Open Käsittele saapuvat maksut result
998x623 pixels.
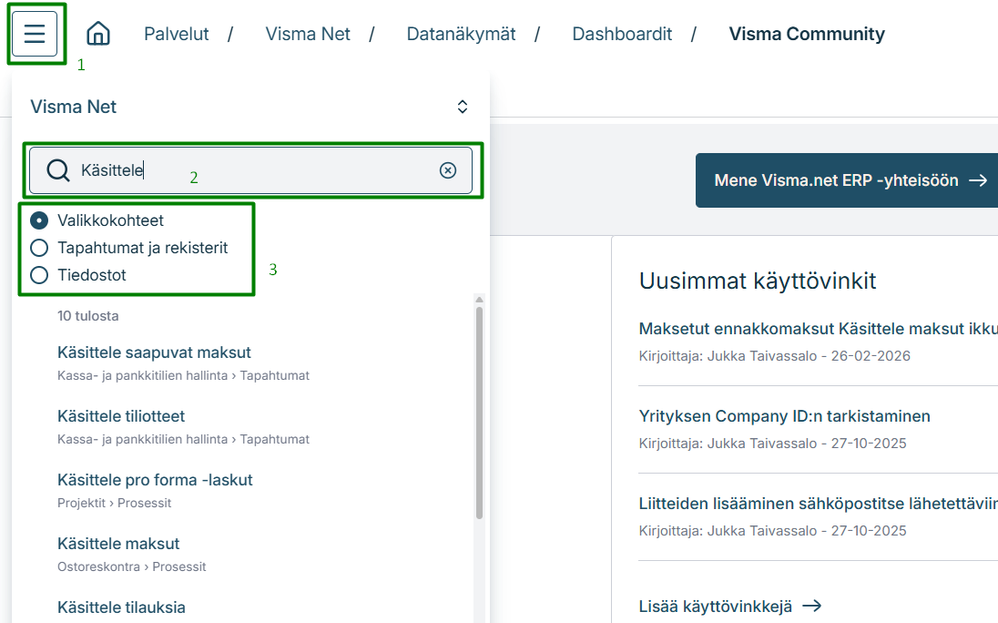[154, 353]
